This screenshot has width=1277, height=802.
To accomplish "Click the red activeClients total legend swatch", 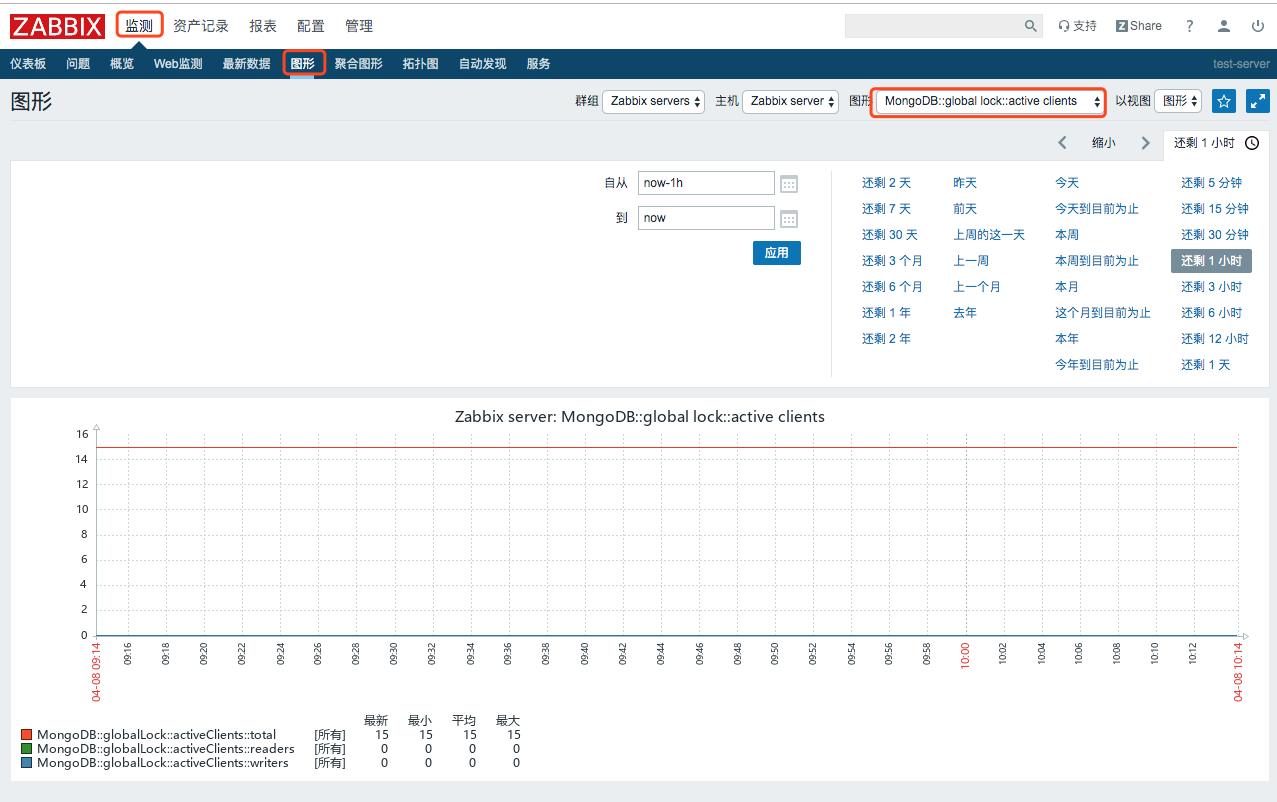I will click(27, 735).
